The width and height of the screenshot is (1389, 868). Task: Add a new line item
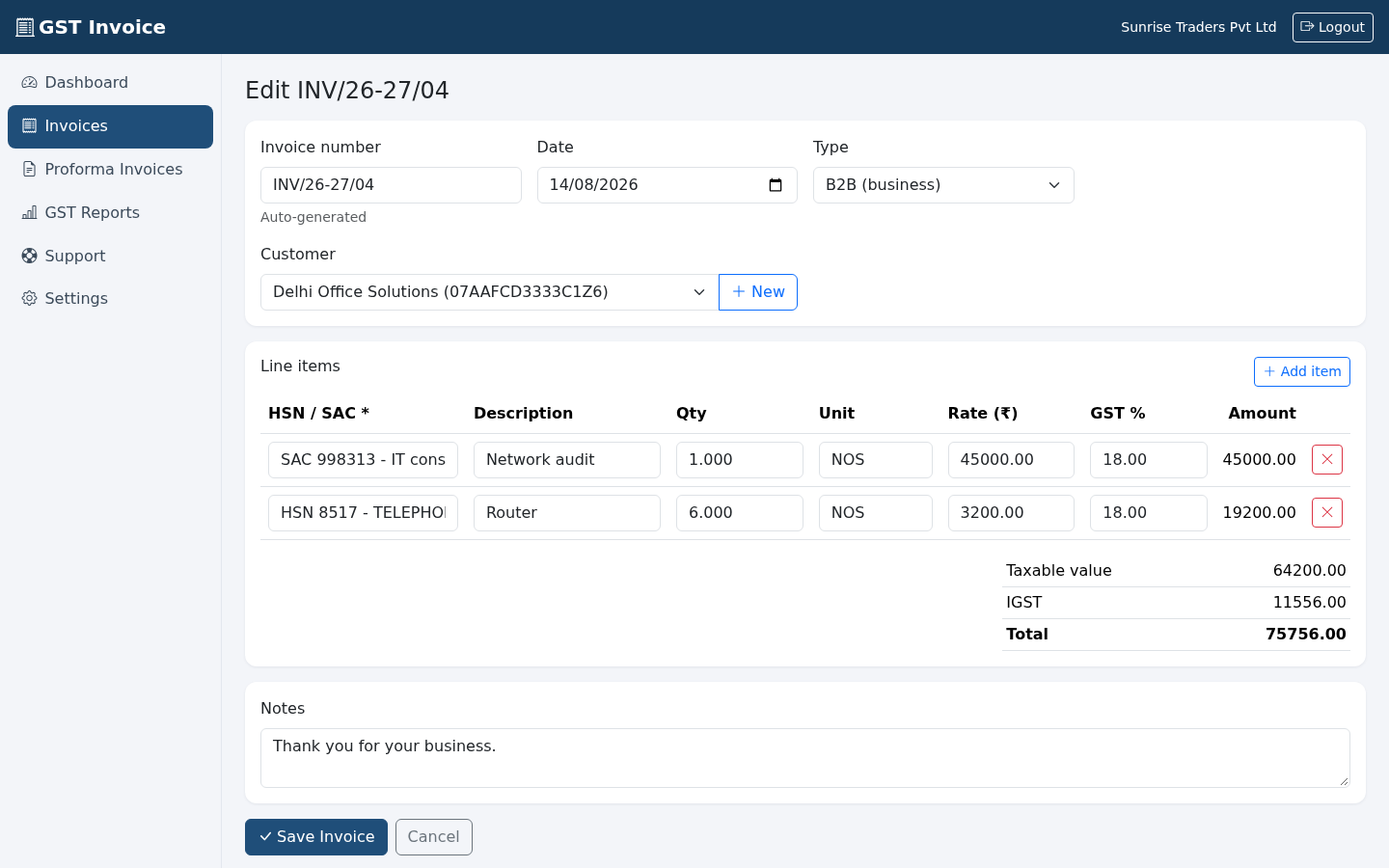(1301, 371)
